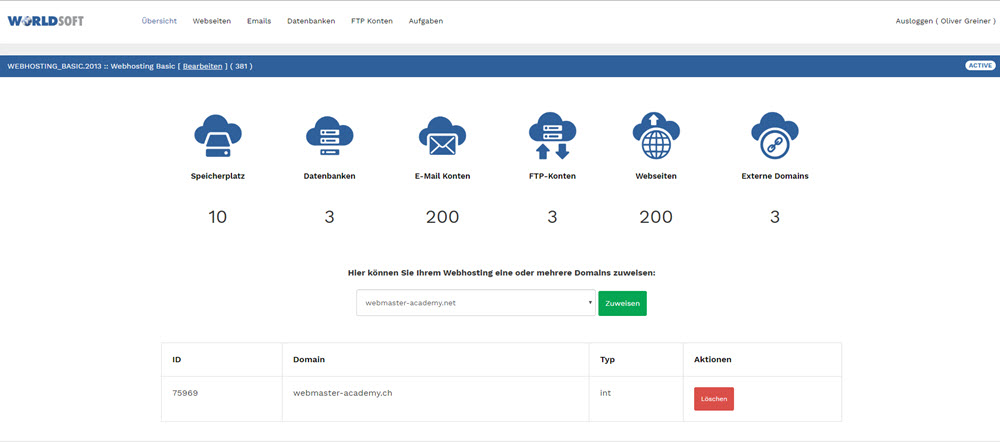Open the domain selection dropdown
This screenshot has width=1000, height=442.
[x=476, y=303]
